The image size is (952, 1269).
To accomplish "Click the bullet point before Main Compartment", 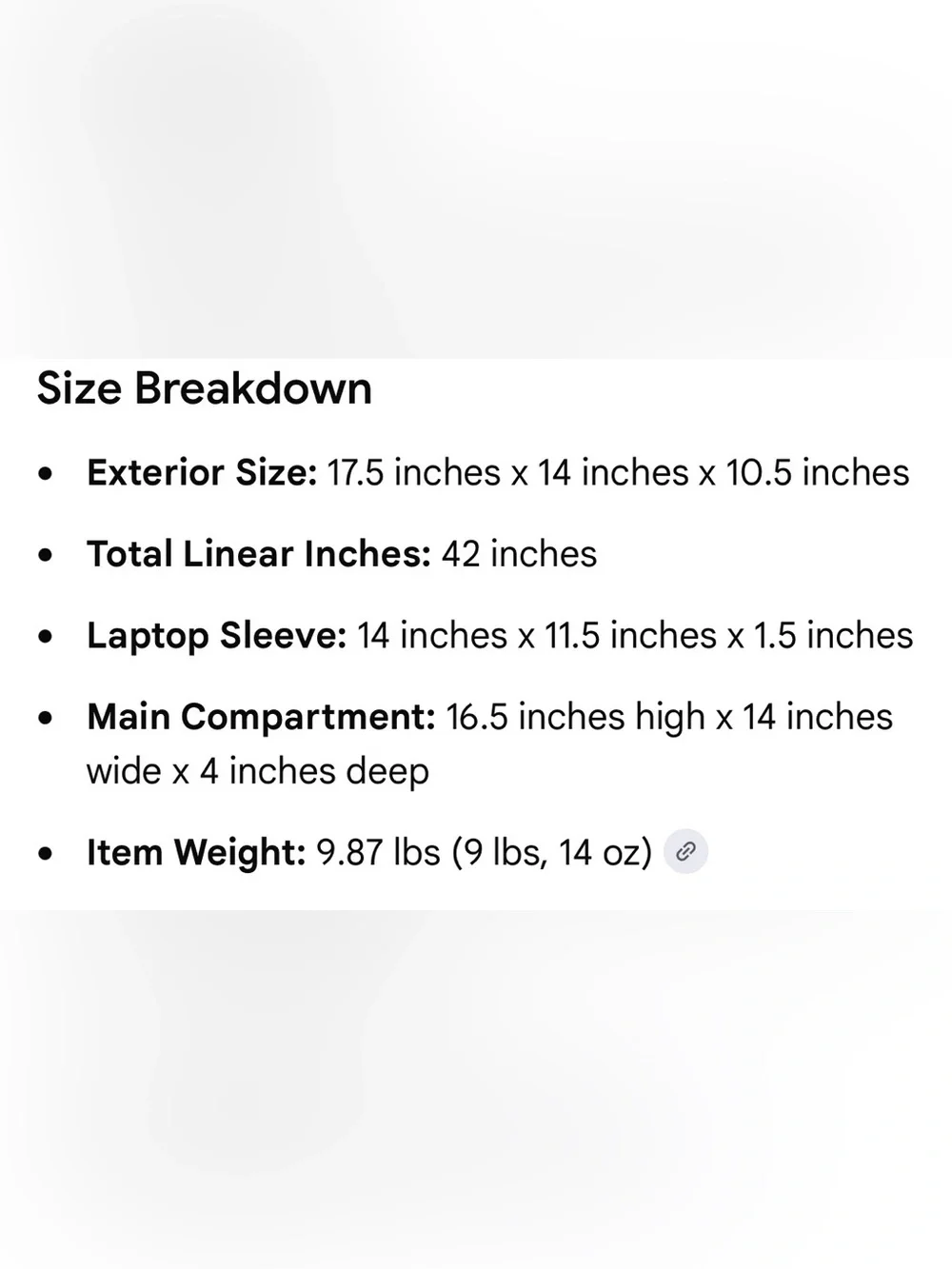I will (x=46, y=718).
